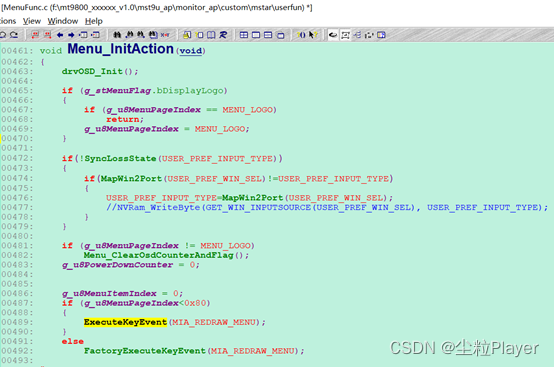
Task: Click 0x80 constant on line 487
Action: pos(195,303)
